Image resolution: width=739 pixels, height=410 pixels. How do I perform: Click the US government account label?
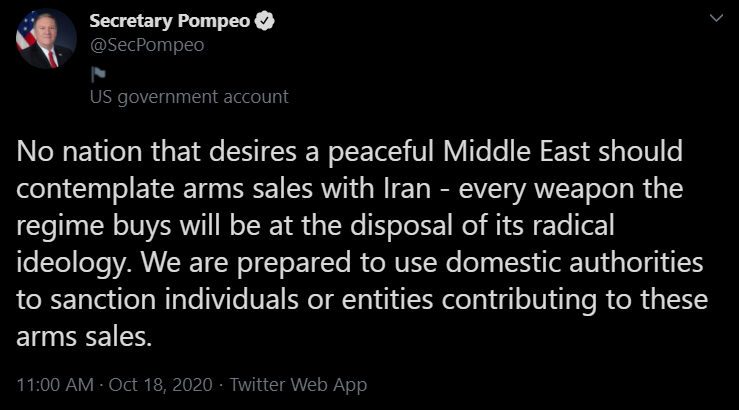tap(189, 97)
